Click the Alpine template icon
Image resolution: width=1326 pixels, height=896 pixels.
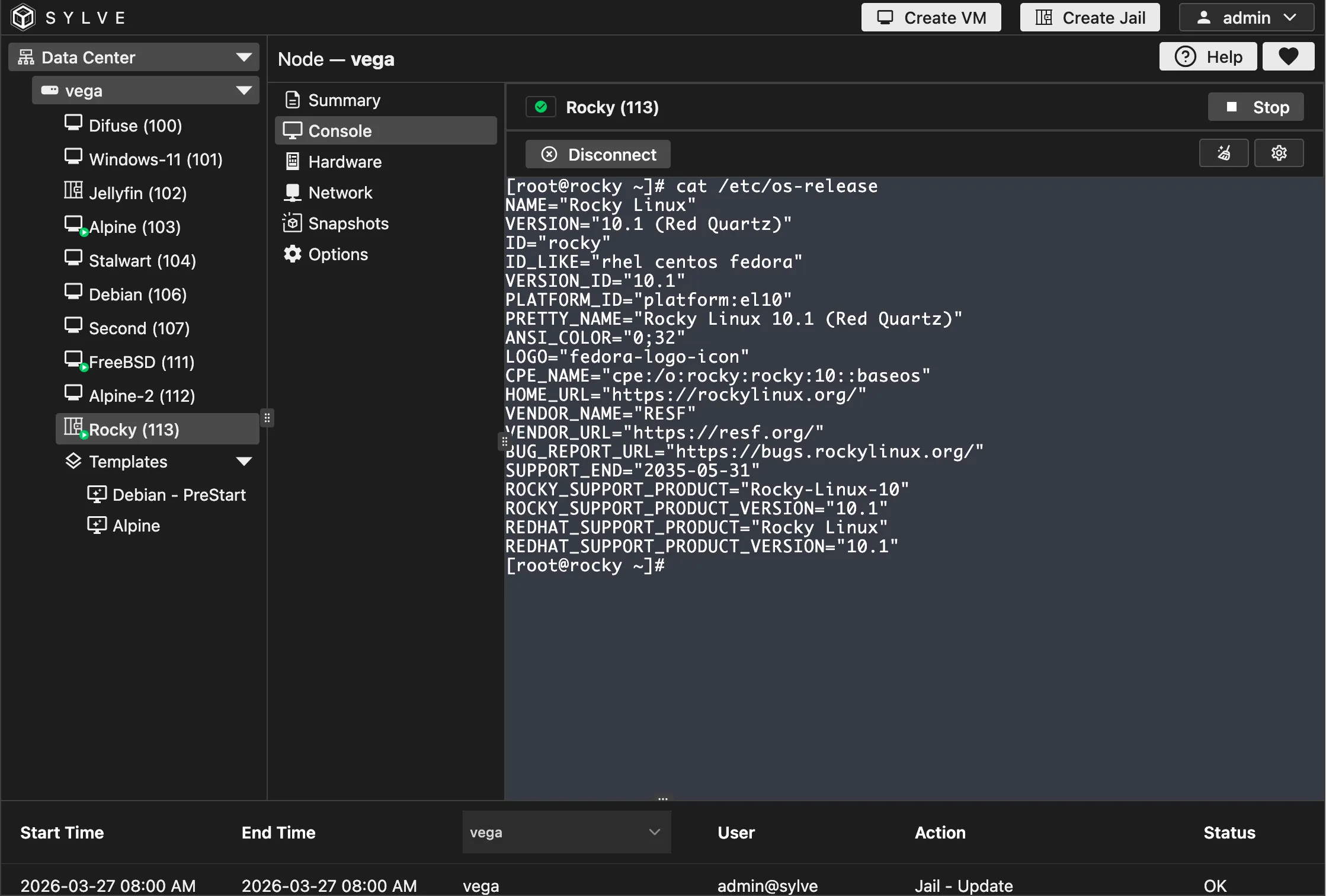[97, 525]
